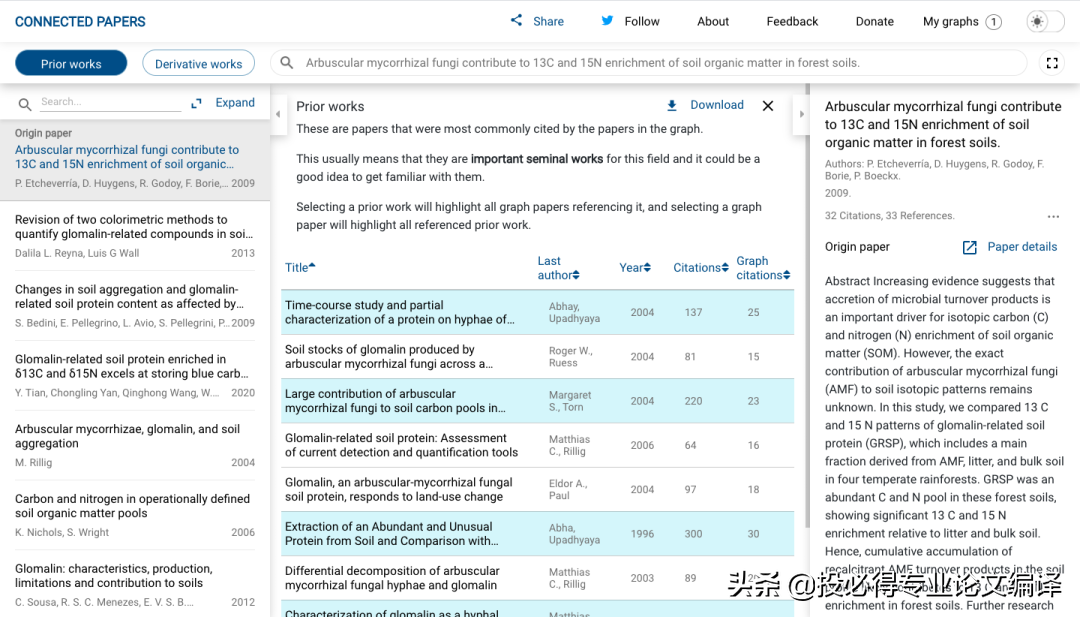Click the paper list Search input field

point(110,102)
